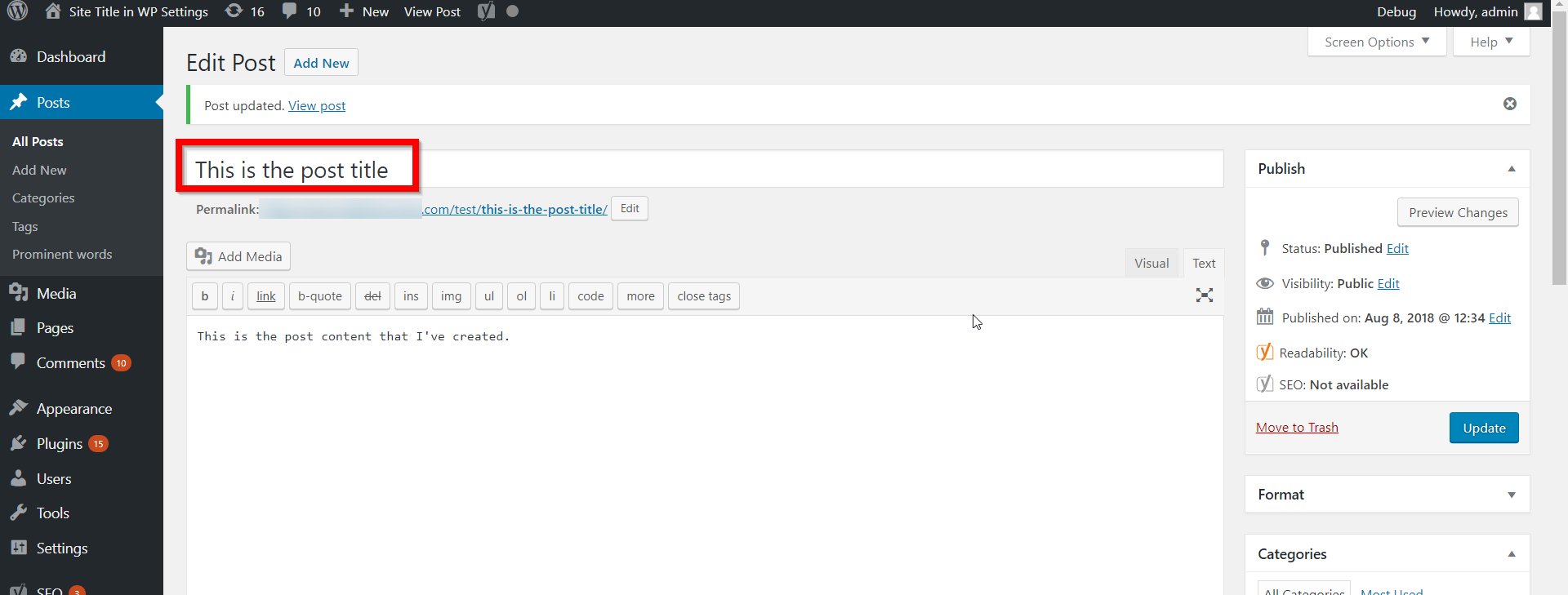The height and width of the screenshot is (595, 1568).
Task: Collapse the Categories panel
Action: (x=1512, y=554)
